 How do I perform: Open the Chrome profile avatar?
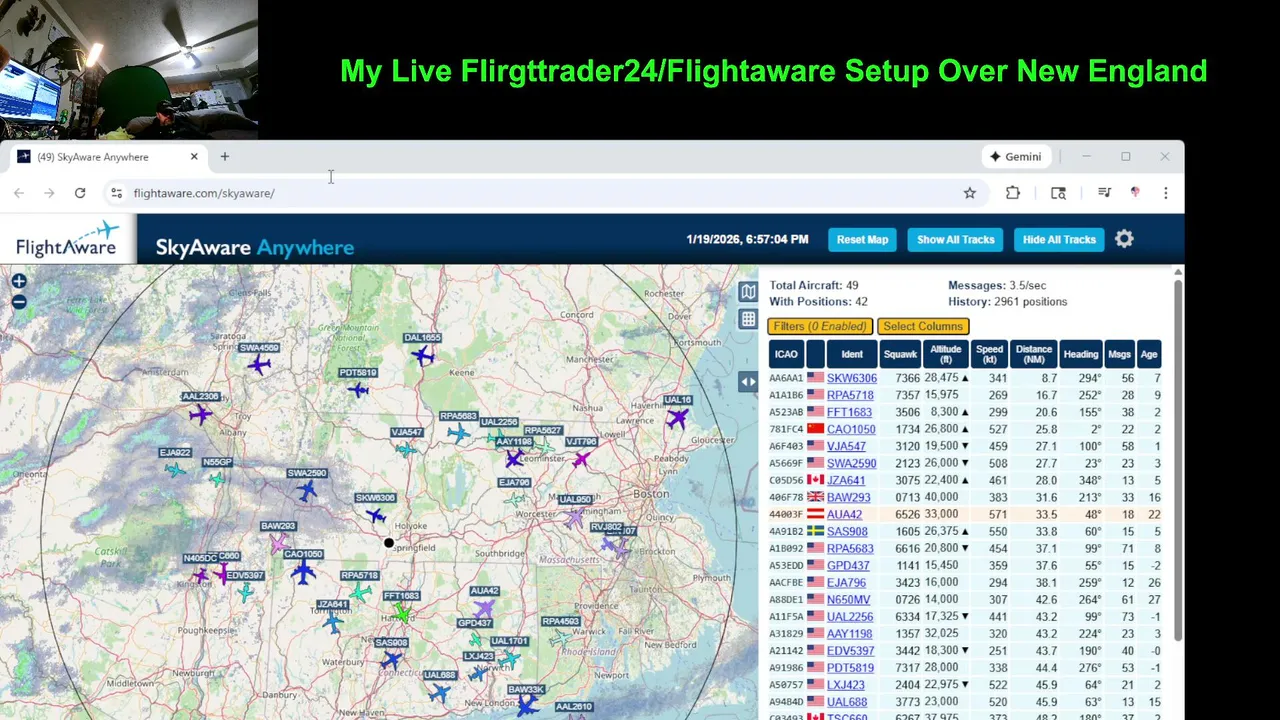1135,193
